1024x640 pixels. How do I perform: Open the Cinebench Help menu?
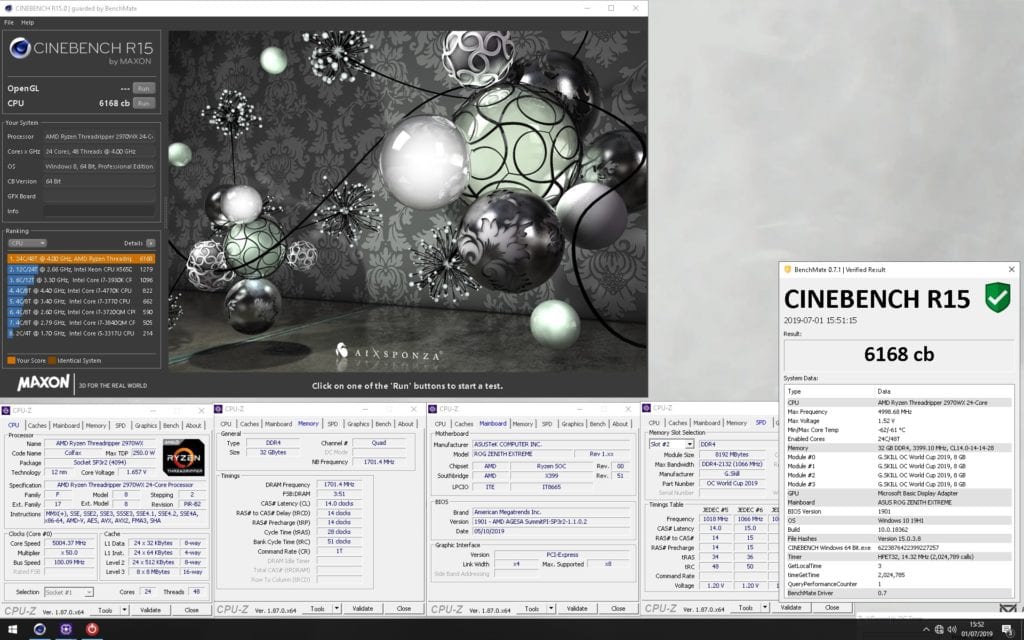[x=27, y=22]
